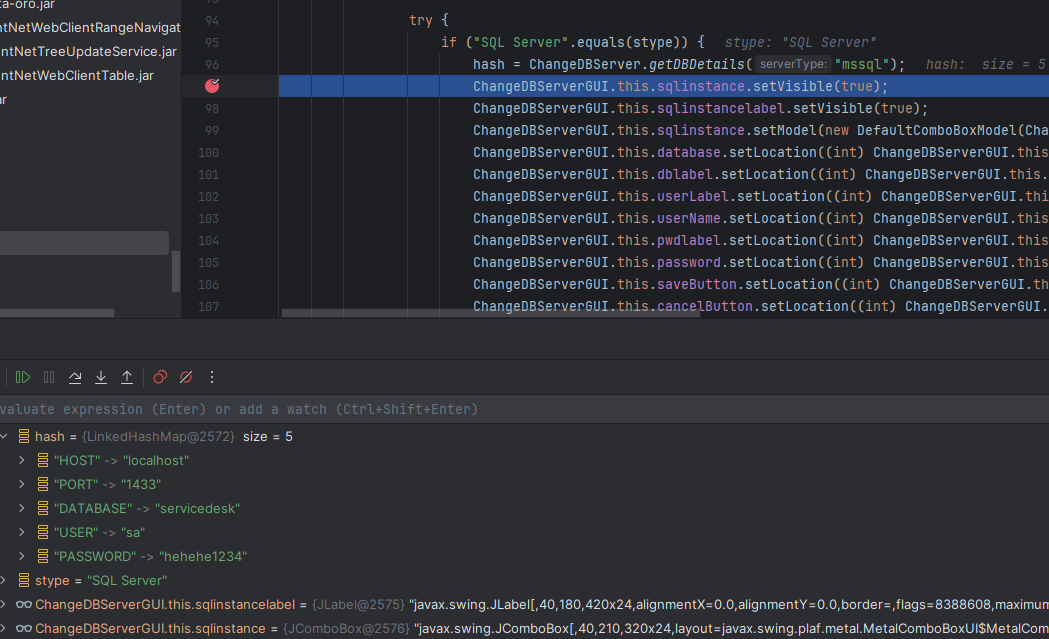Expand the "PASSWORD" map entry
This screenshot has width=1049, height=639.
pyautogui.click(x=23, y=557)
